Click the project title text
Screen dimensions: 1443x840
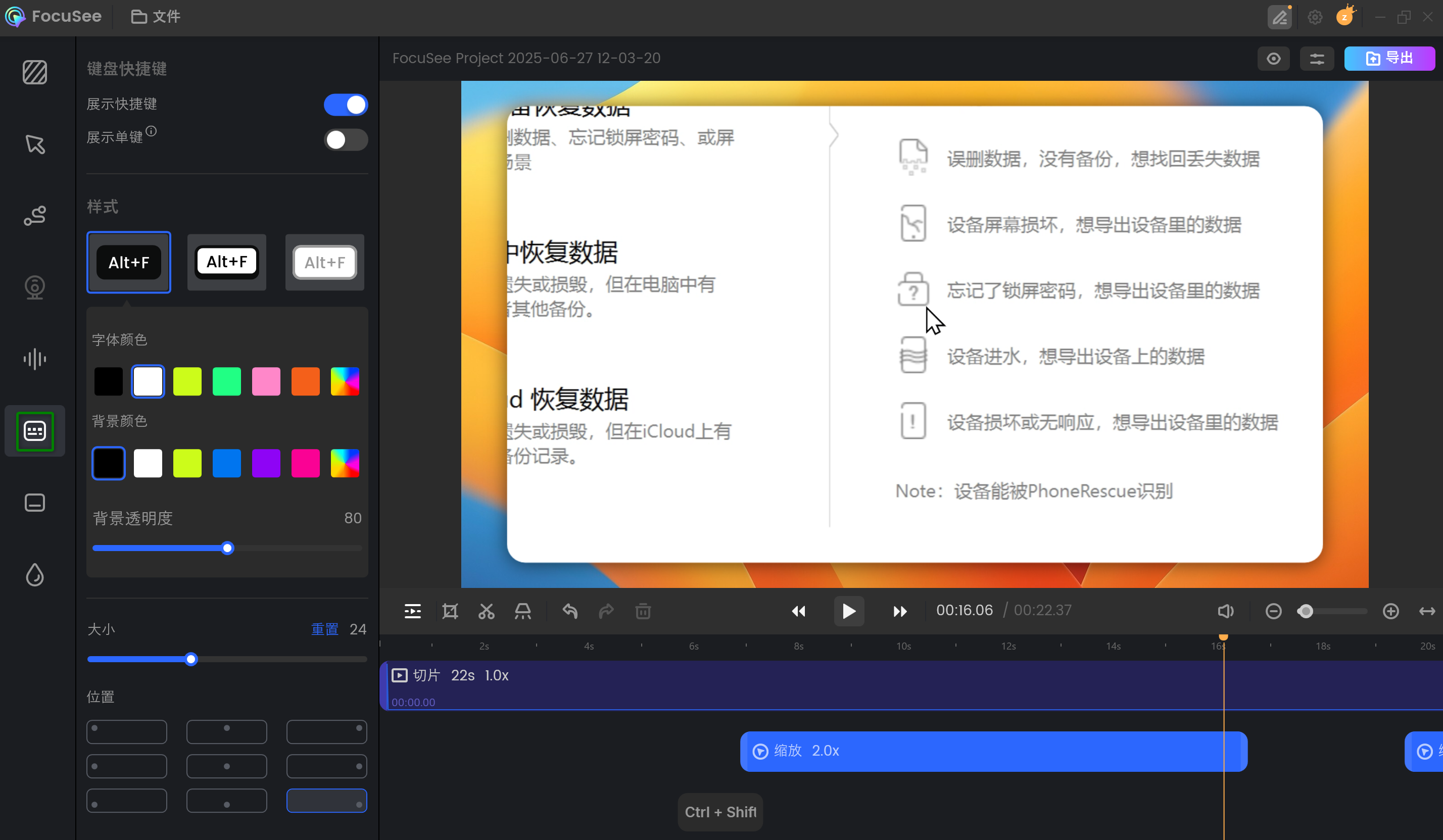[526, 58]
